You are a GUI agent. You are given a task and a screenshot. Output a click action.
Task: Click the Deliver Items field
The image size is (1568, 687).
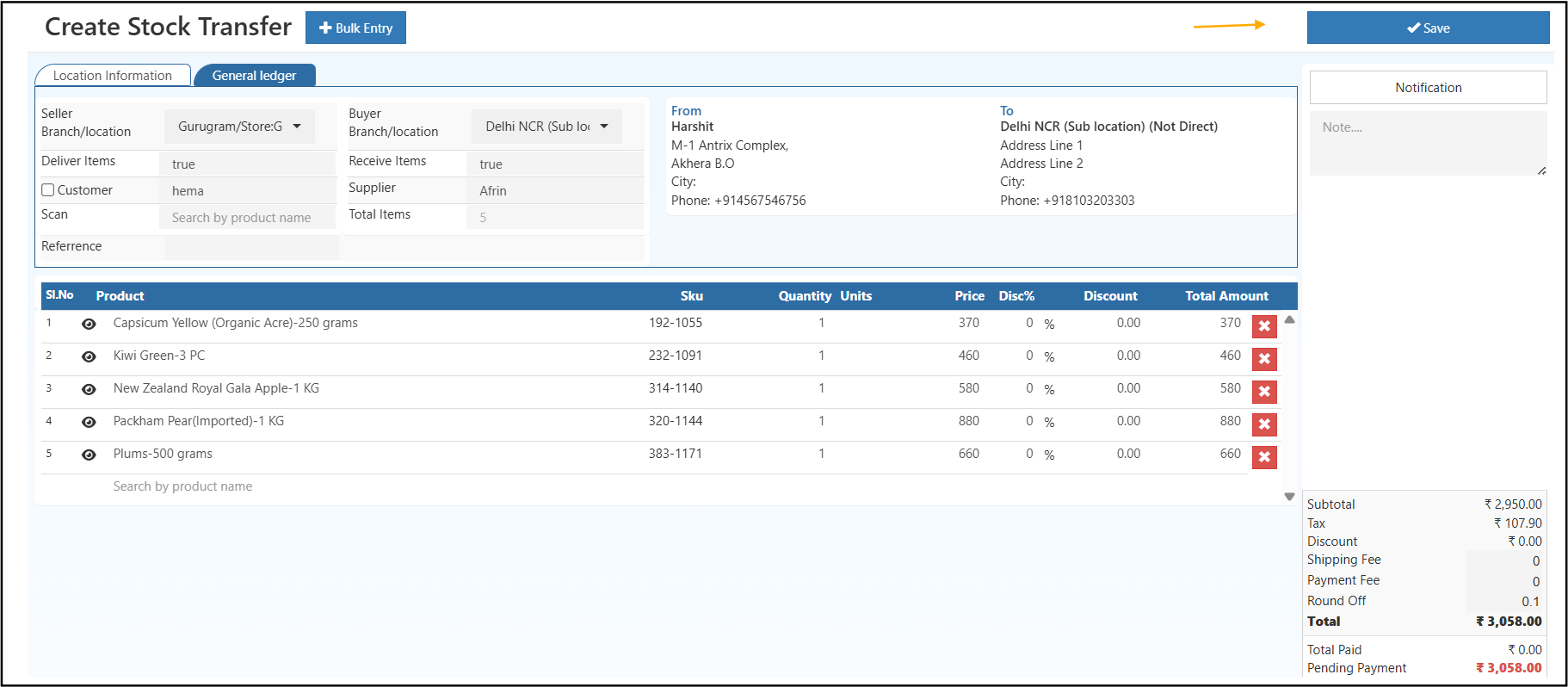coord(248,164)
